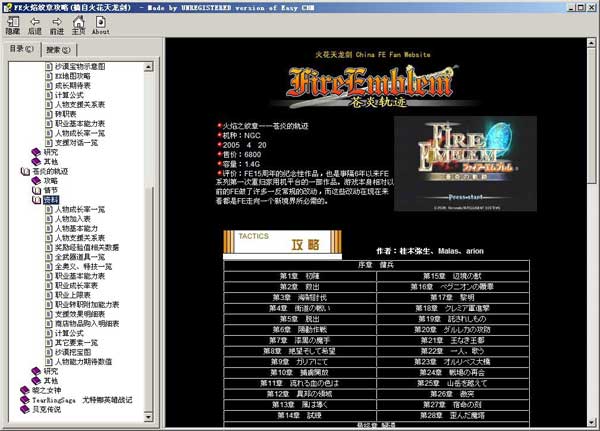Open the 第23章 chapter link
Screen dimensions: 600x431
(452, 362)
